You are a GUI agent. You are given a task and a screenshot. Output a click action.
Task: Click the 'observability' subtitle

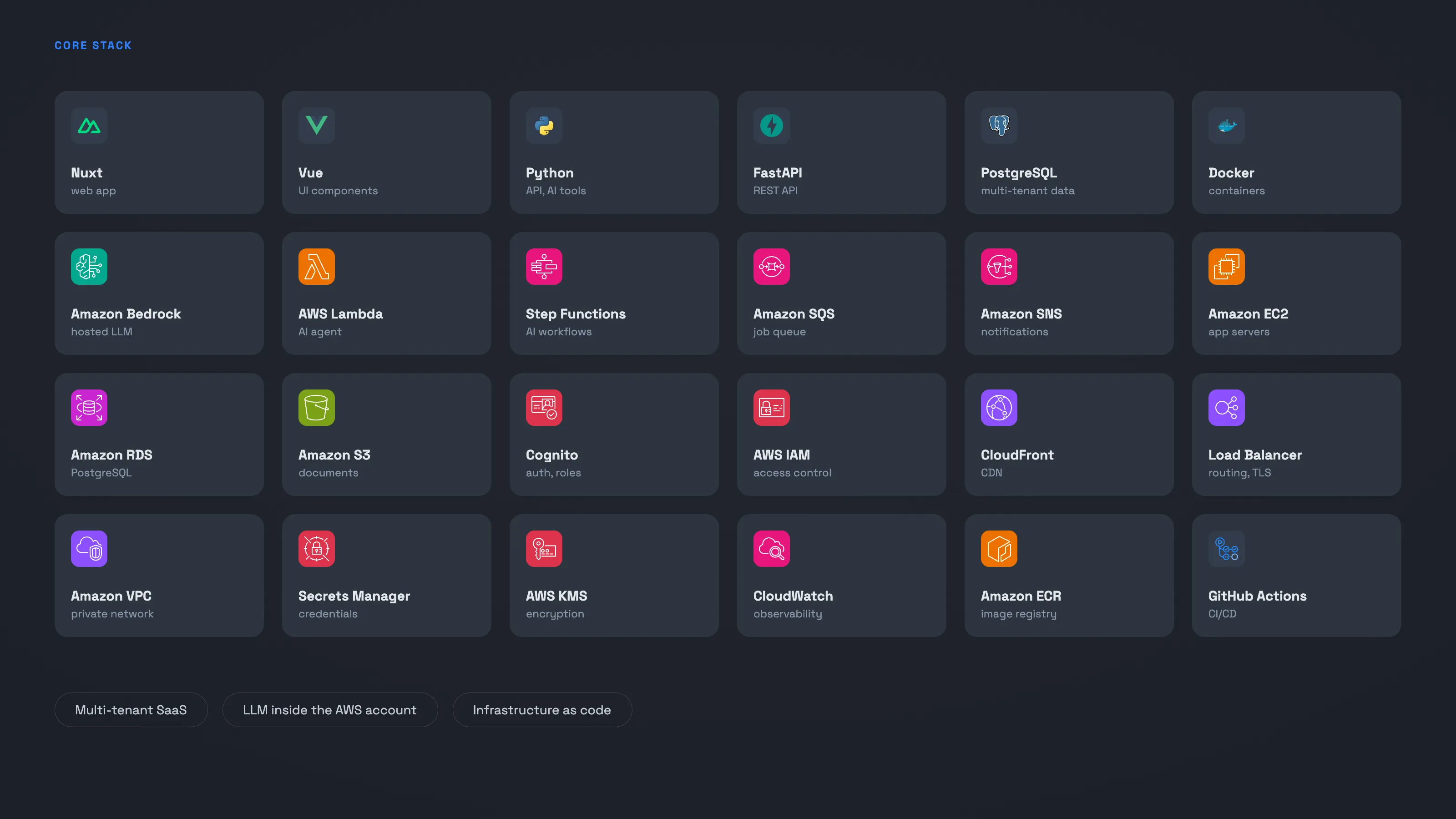click(x=787, y=614)
